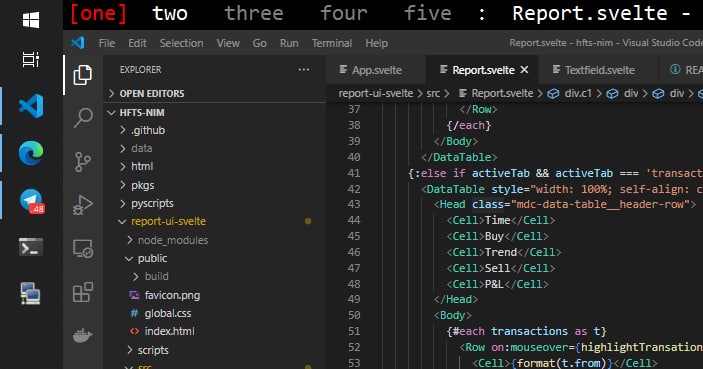Open the Selection menu
Image resolution: width=703 pixels, height=369 pixels.
(x=182, y=43)
